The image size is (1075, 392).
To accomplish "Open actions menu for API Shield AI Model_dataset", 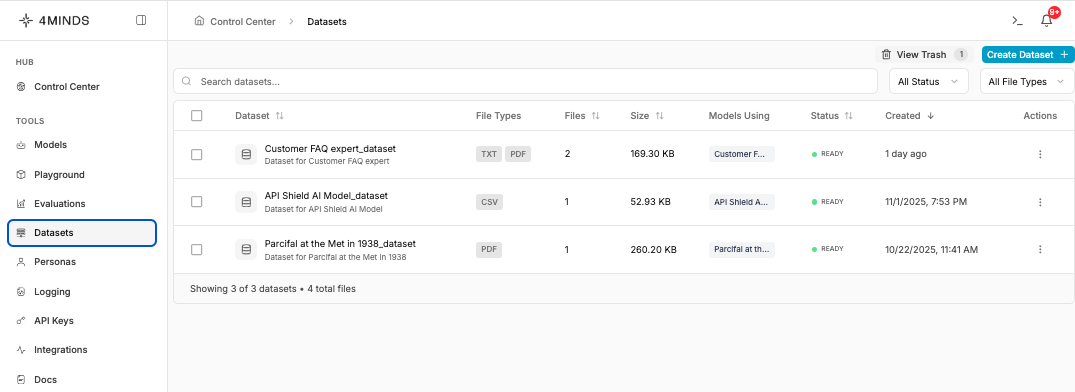I will pos(1040,202).
